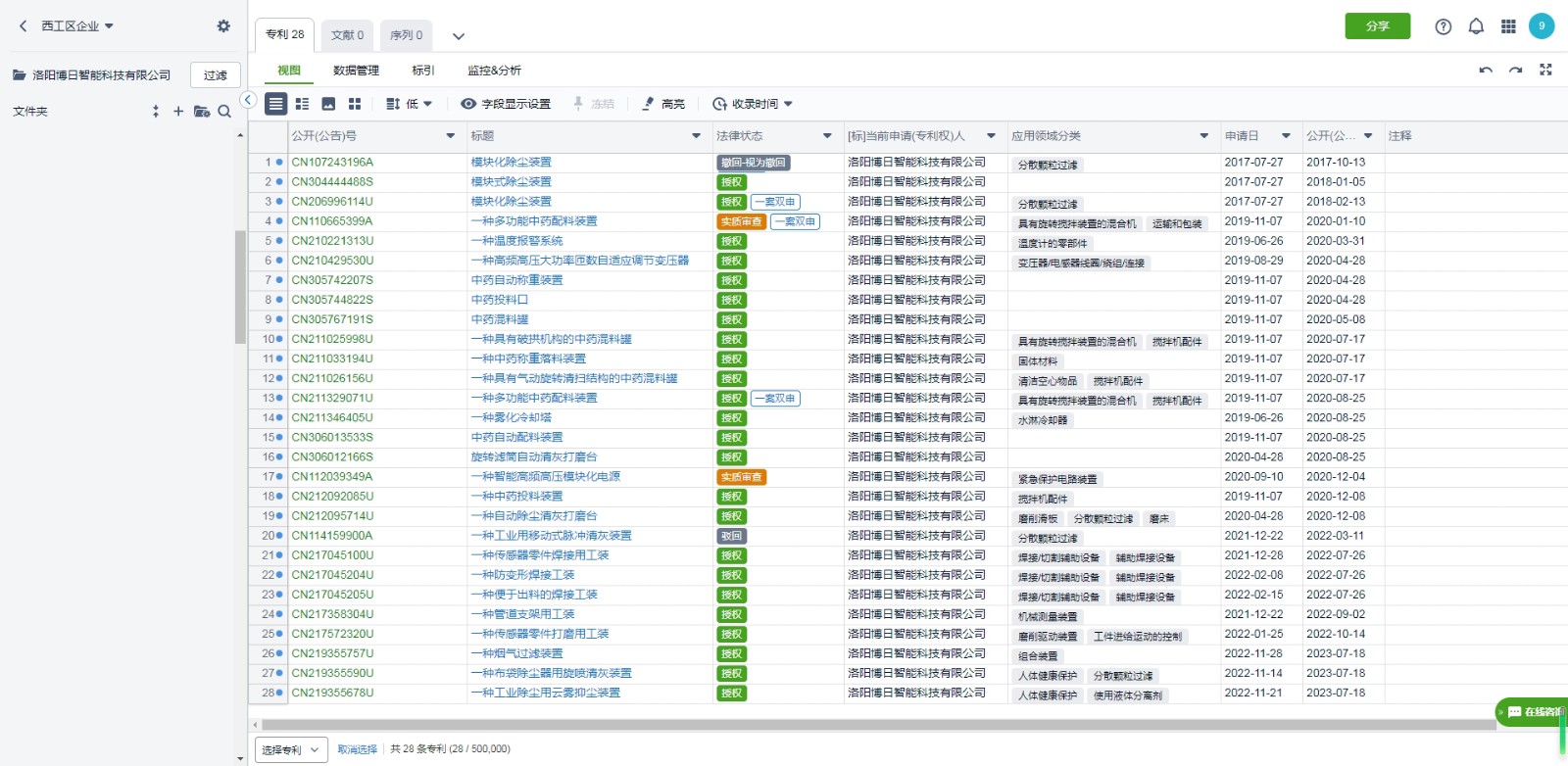This screenshot has height=766, width=1568.
Task: Open the 监控&分析 tab
Action: [494, 71]
